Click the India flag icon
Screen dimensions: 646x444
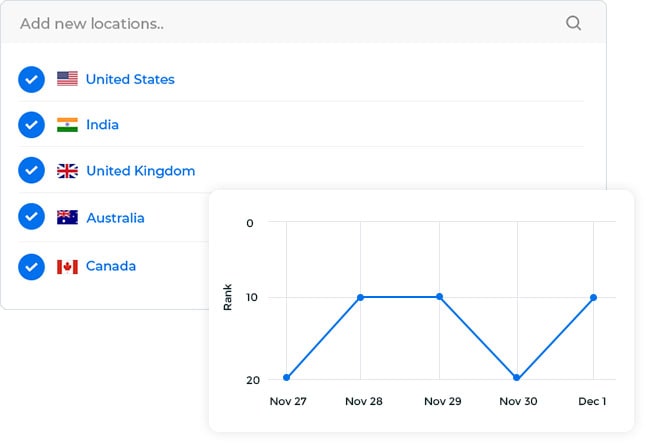67,125
